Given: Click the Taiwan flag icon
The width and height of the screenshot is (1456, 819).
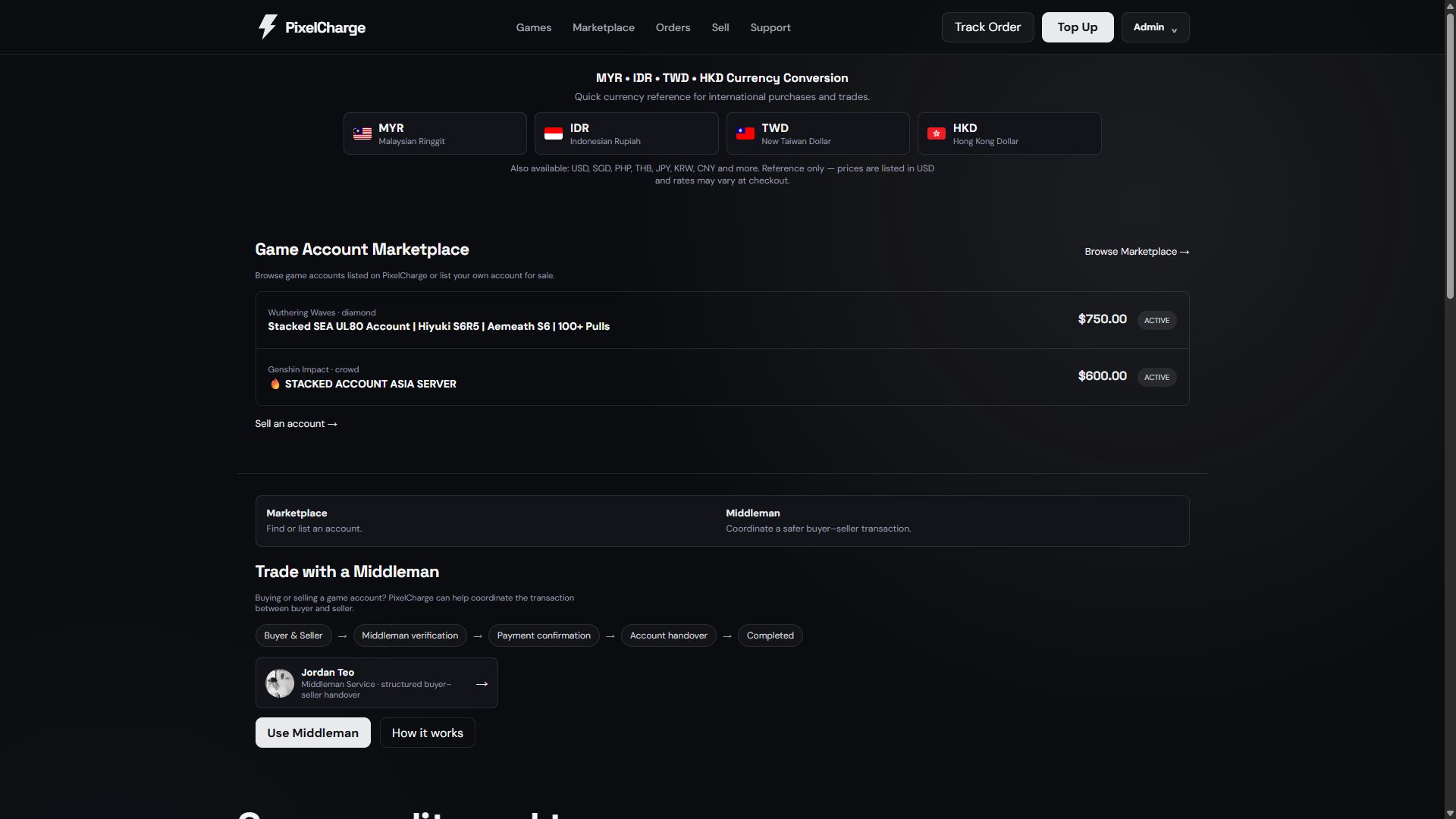Looking at the screenshot, I should [x=745, y=134].
